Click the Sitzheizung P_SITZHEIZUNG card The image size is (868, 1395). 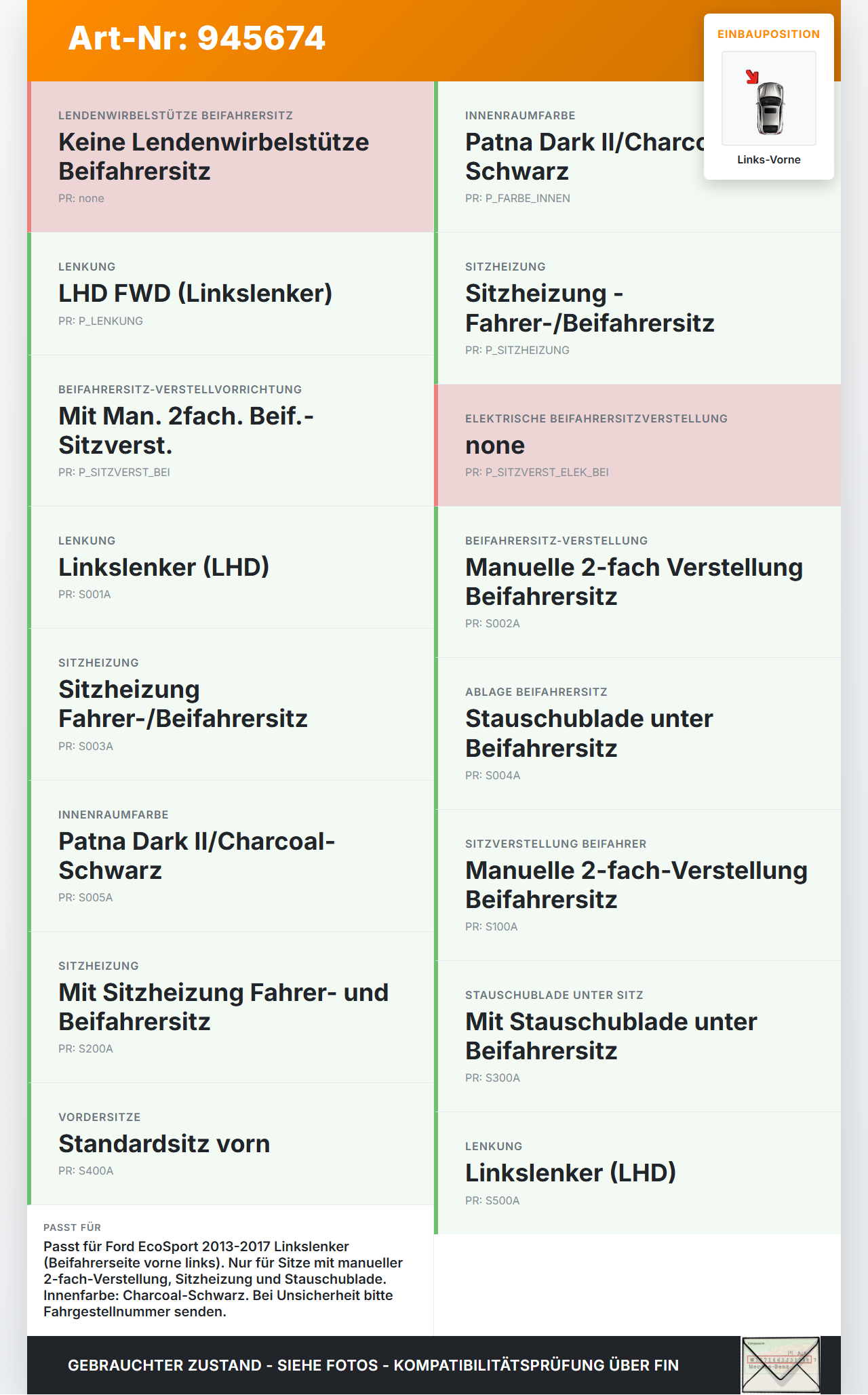(x=637, y=309)
